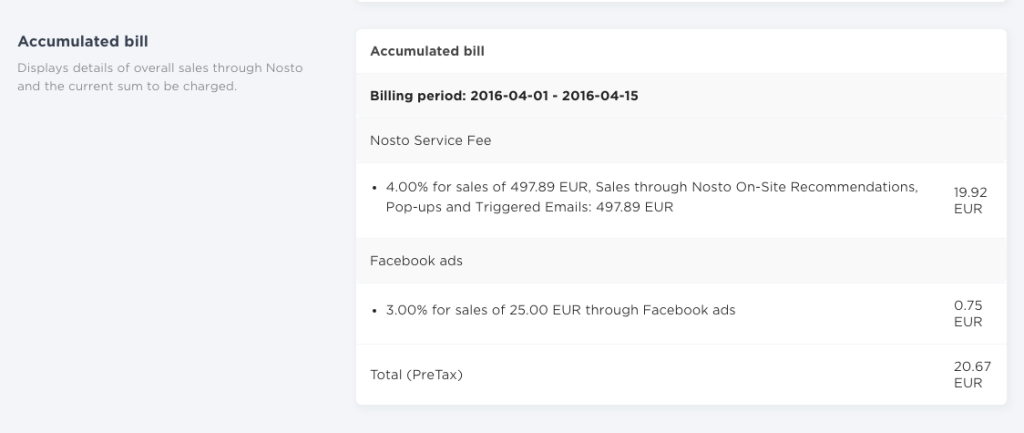Click the 'Pop-ups and Triggered Emails: 497.89 EUR' line
The height and width of the screenshot is (433, 1024).
[529, 208]
